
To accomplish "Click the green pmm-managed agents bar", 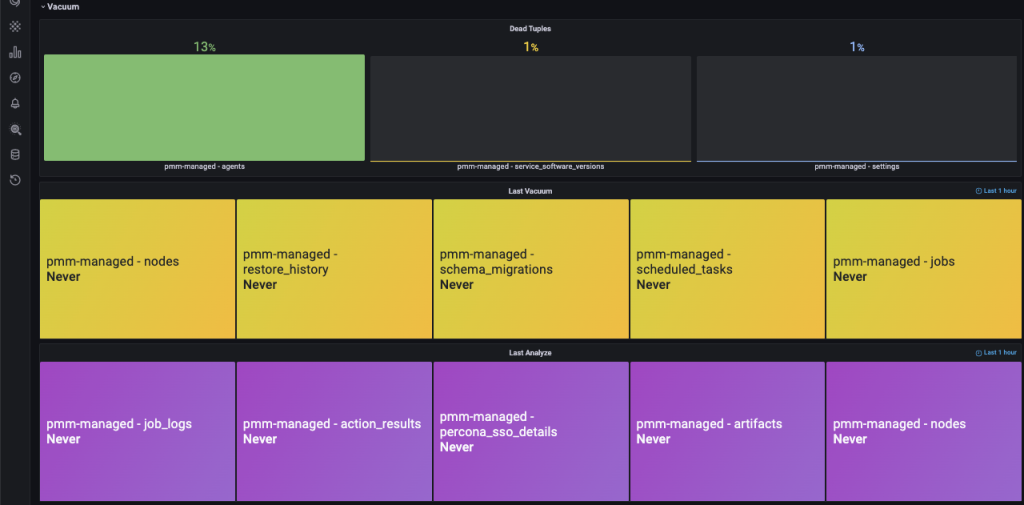I will [204, 108].
